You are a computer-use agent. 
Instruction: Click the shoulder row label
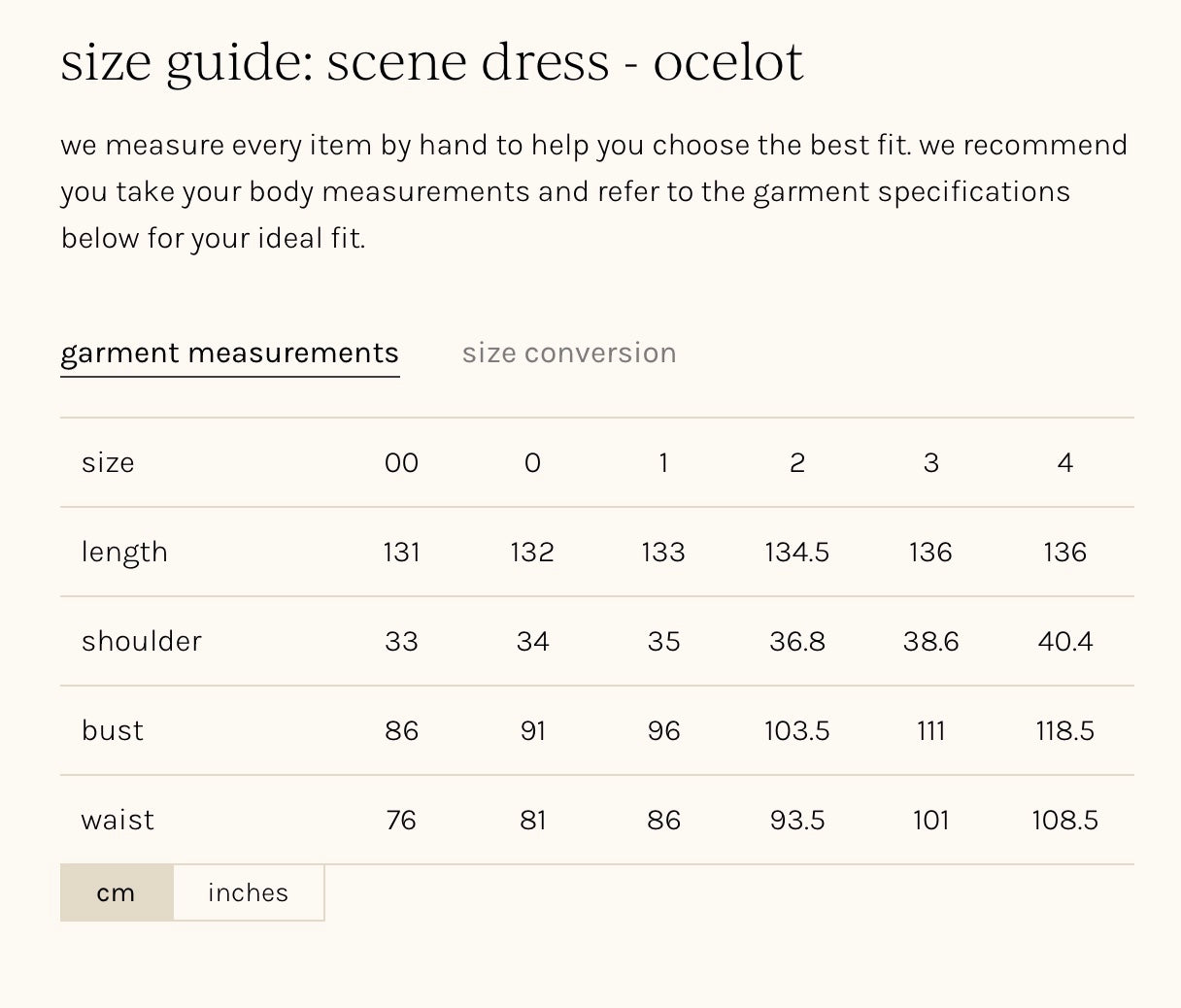(142, 641)
